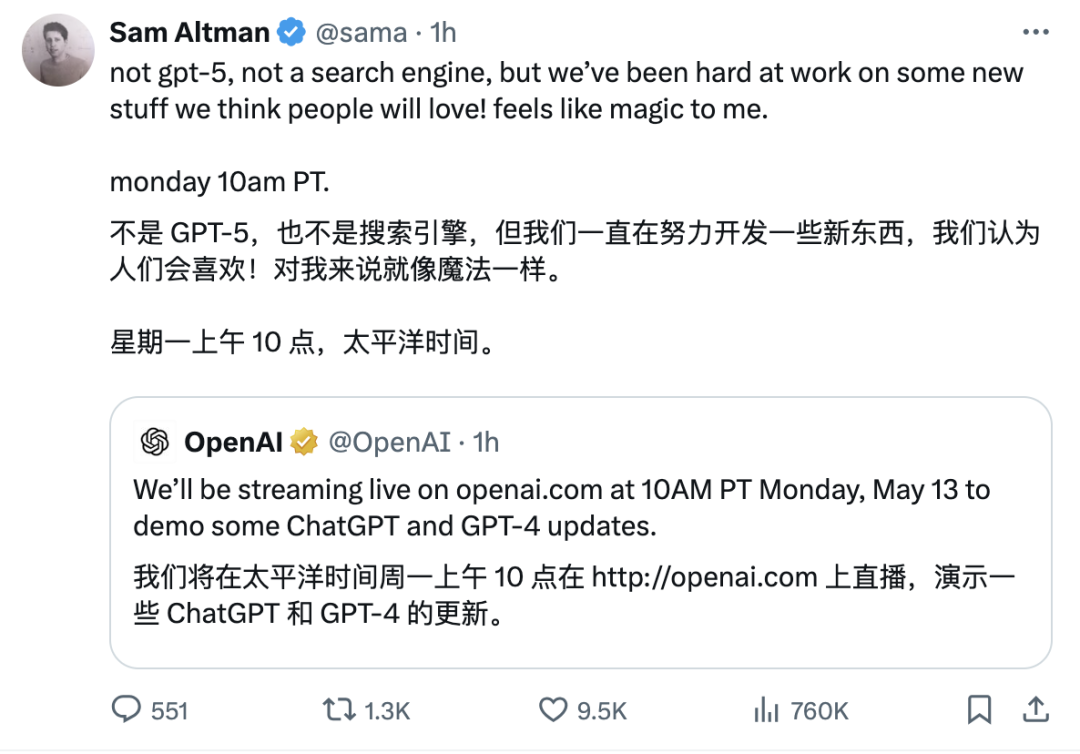Click Sam Altman's blue verified badge
The height and width of the screenshot is (754, 1080).
291,33
